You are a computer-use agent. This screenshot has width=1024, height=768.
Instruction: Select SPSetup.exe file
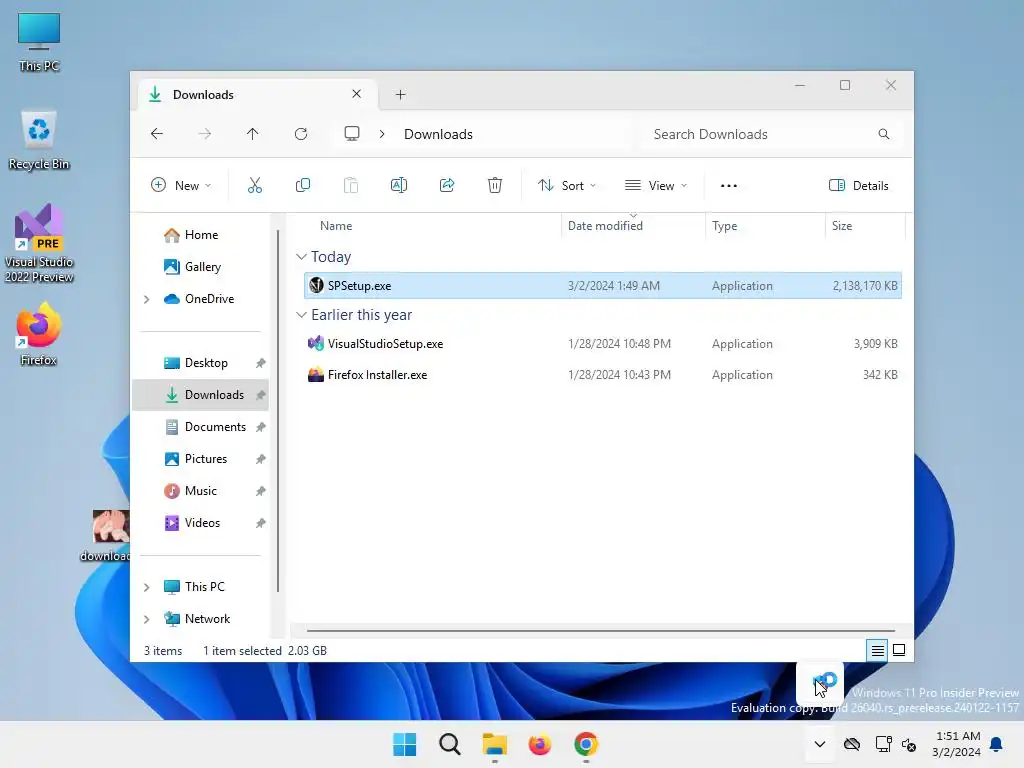coord(603,285)
